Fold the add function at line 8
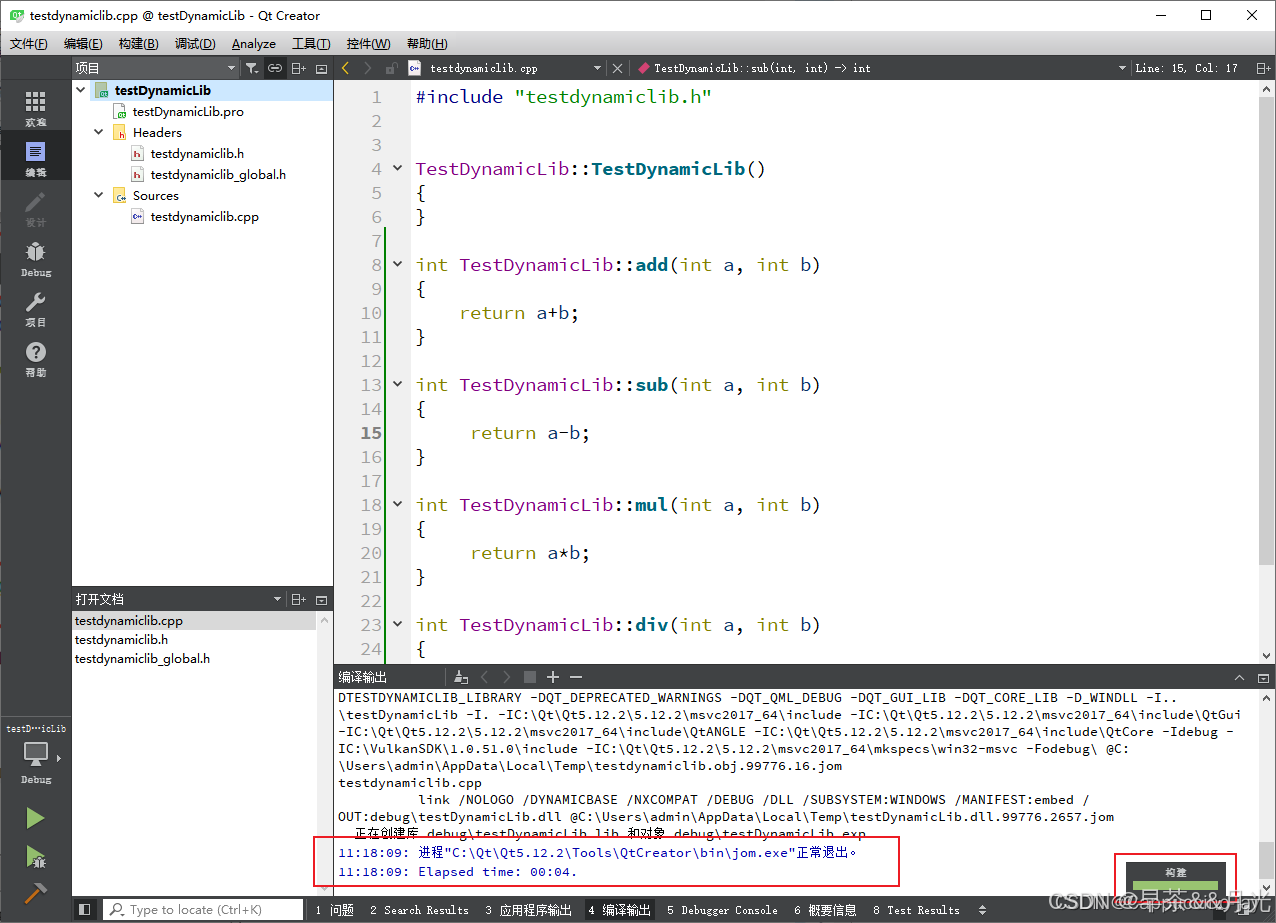 pos(397,265)
